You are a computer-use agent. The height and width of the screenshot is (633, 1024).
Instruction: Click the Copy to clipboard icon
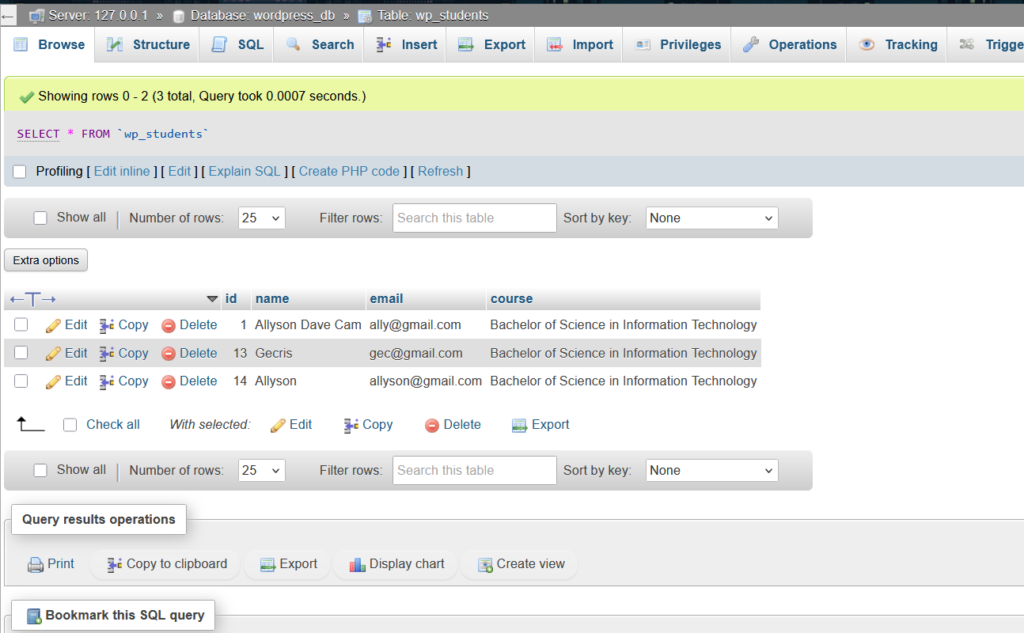(x=115, y=564)
